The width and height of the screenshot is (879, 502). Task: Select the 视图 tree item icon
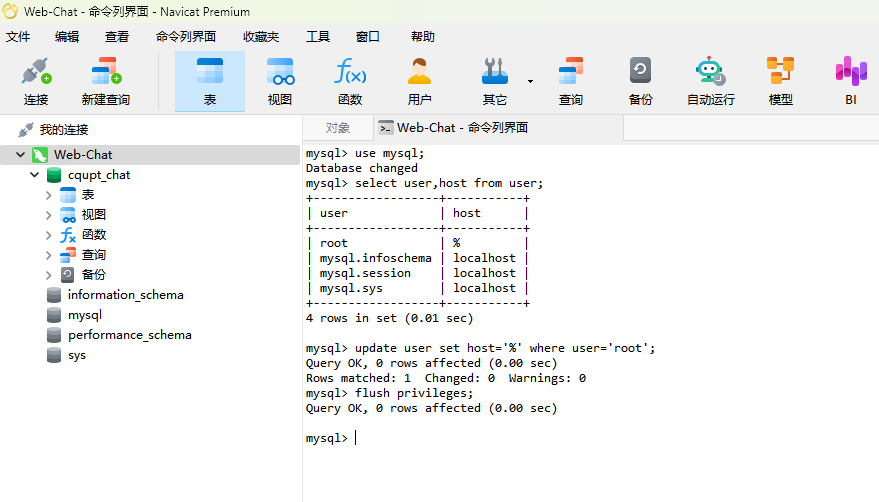pyautogui.click(x=68, y=215)
